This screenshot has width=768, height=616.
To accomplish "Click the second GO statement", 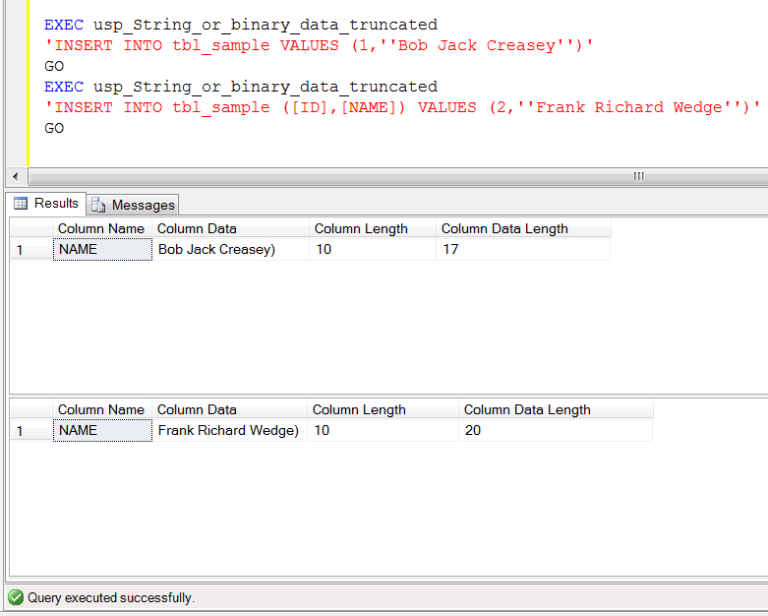I will click(54, 128).
